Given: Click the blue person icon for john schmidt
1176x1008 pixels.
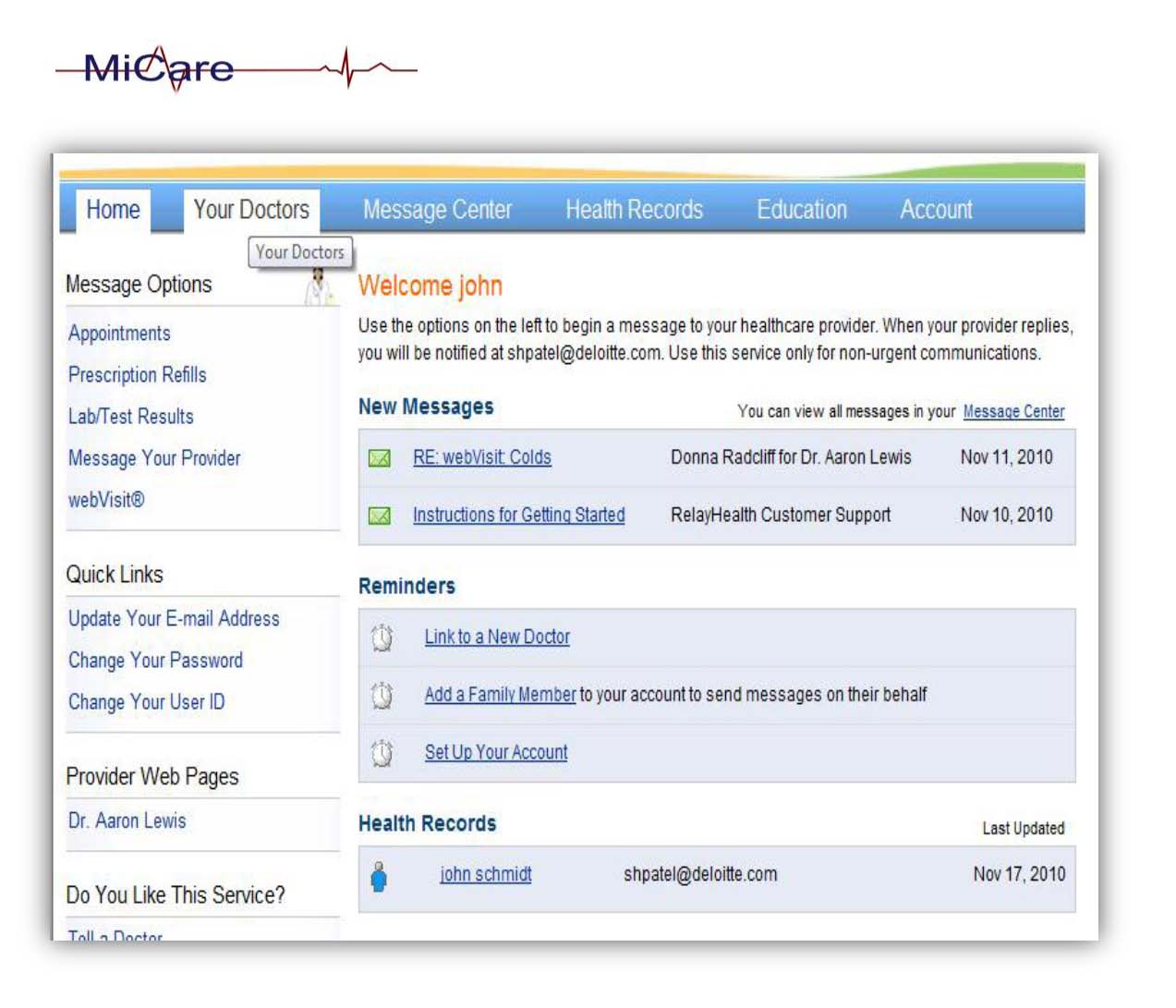Looking at the screenshot, I should [x=379, y=876].
